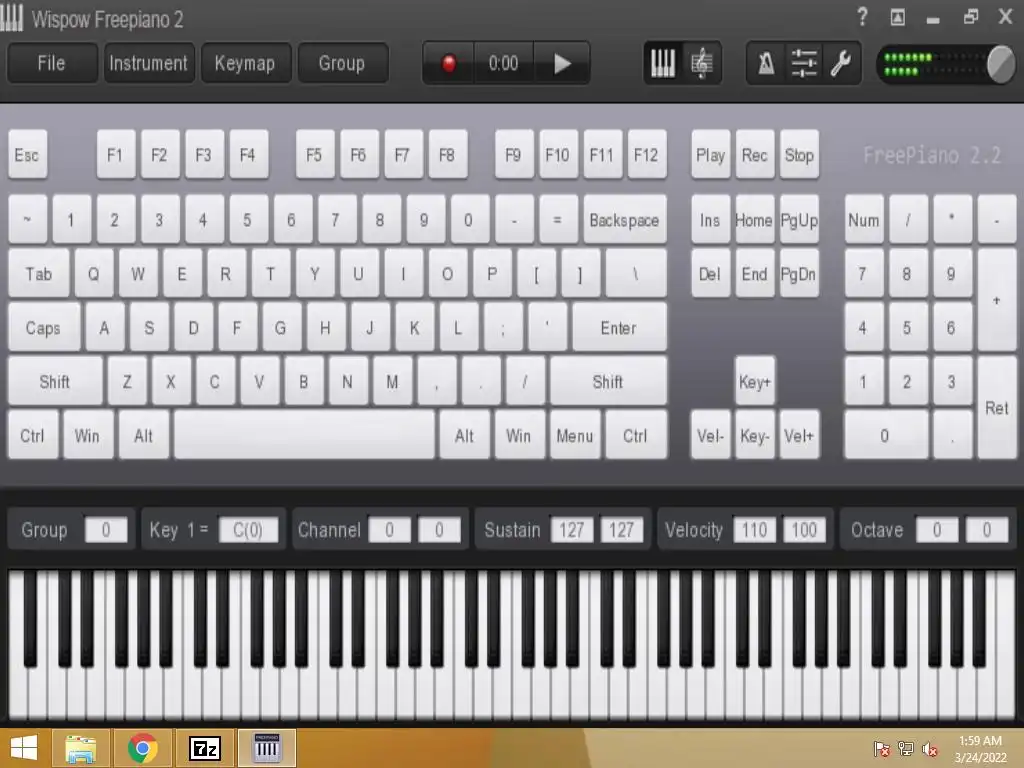Click the network tray icon
Viewport: 1024px width, 768px height.
click(x=905, y=749)
